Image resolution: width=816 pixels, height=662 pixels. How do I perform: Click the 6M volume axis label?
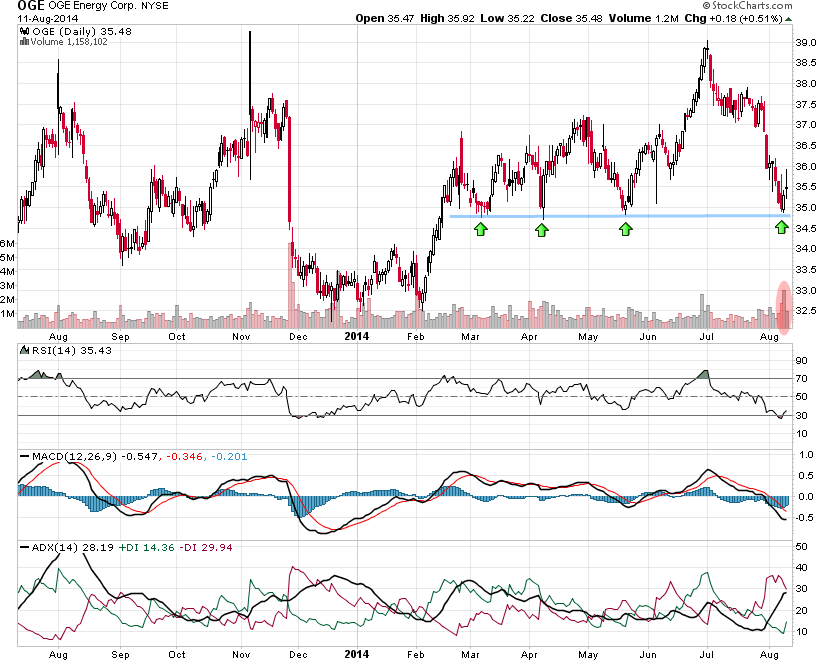coord(7,243)
